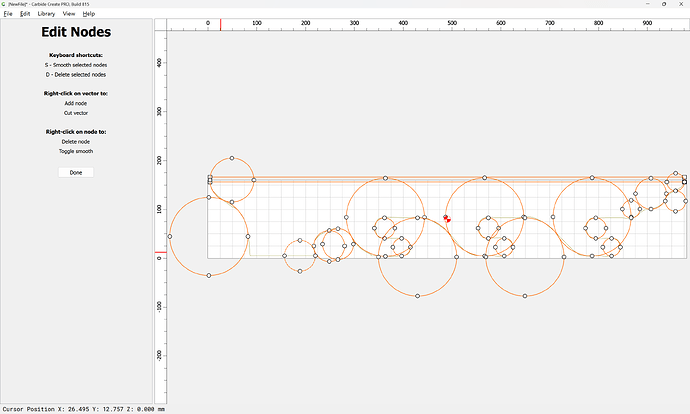The height and width of the screenshot is (414, 690).
Task: Click the Done button
Action: (76, 172)
